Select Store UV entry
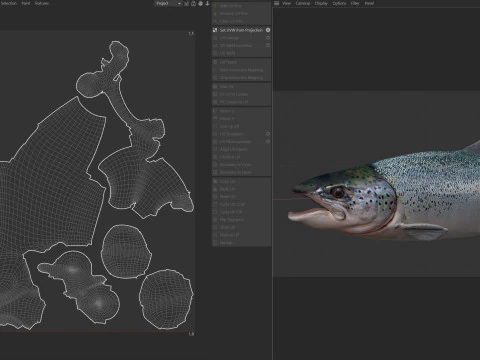Viewport: 480px width, 360px height. point(242,227)
